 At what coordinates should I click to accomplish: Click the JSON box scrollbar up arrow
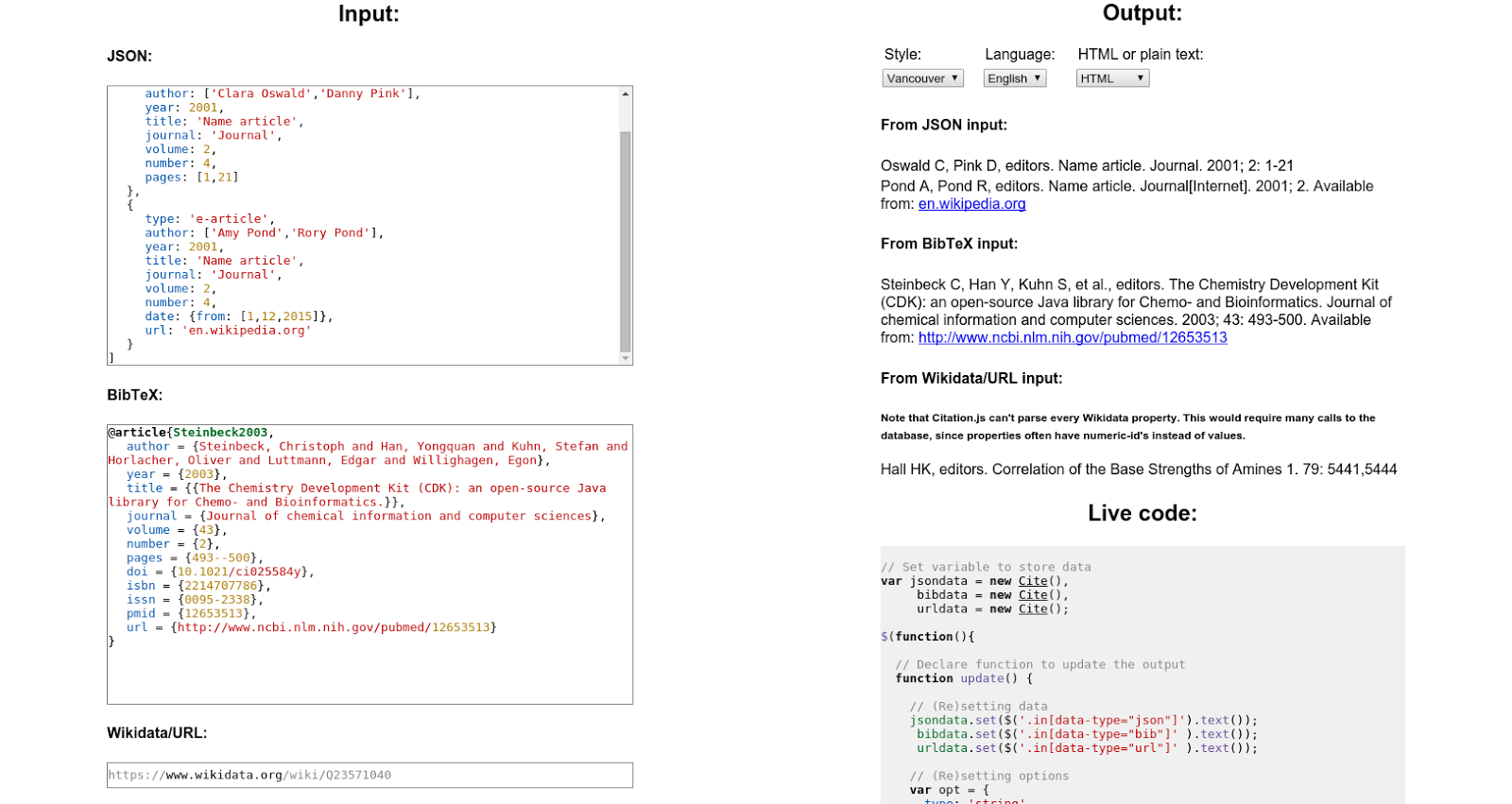(626, 94)
